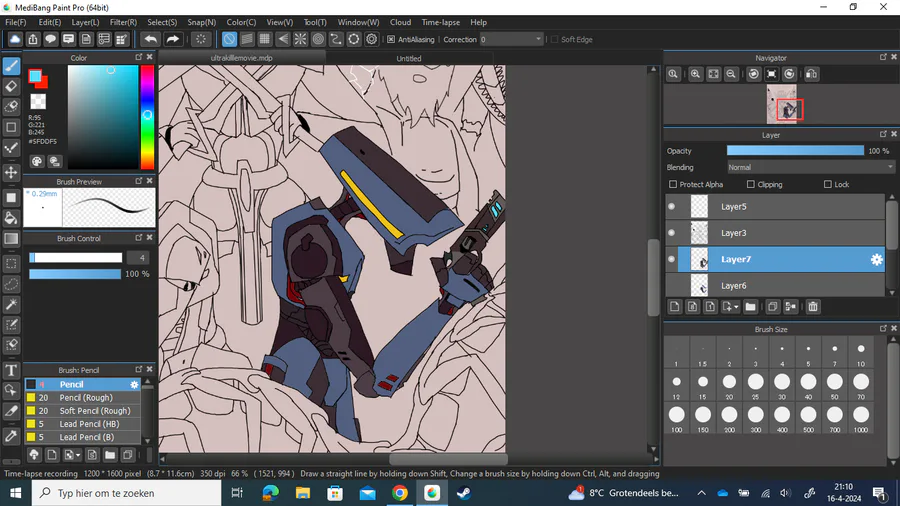900x506 pixels.
Task: Open the Correction value dropdown
Action: tap(511, 40)
